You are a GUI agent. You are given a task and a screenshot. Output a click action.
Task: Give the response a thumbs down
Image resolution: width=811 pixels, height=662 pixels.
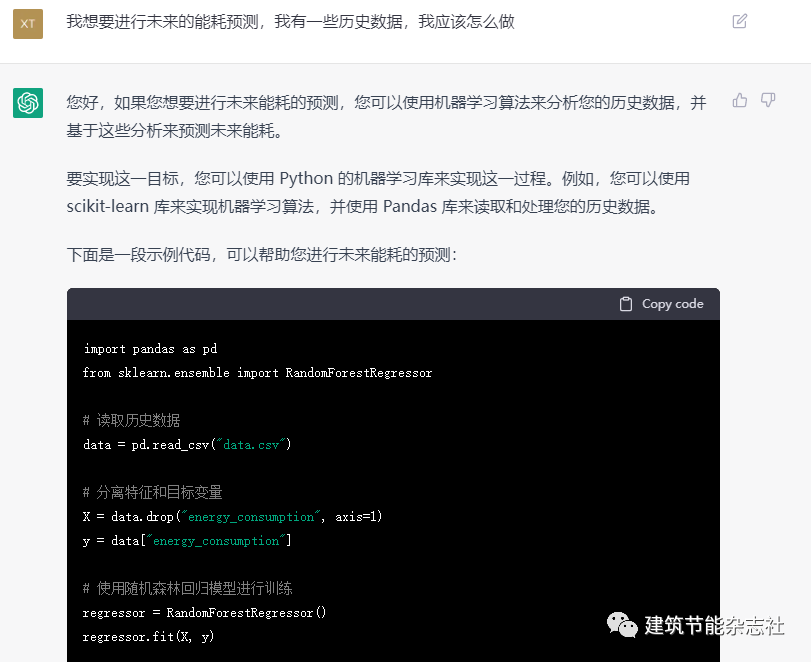[768, 100]
